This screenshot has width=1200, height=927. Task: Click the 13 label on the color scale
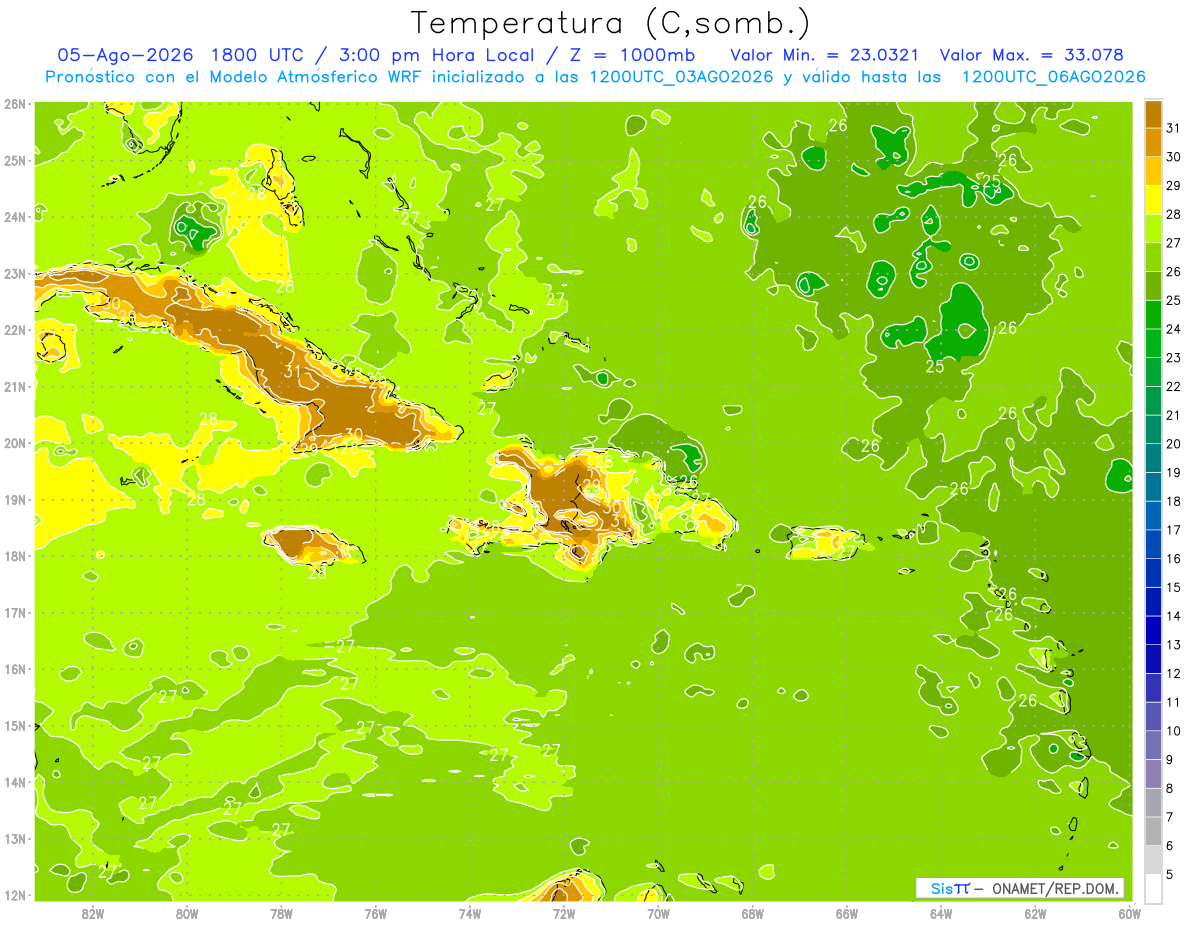(1174, 644)
